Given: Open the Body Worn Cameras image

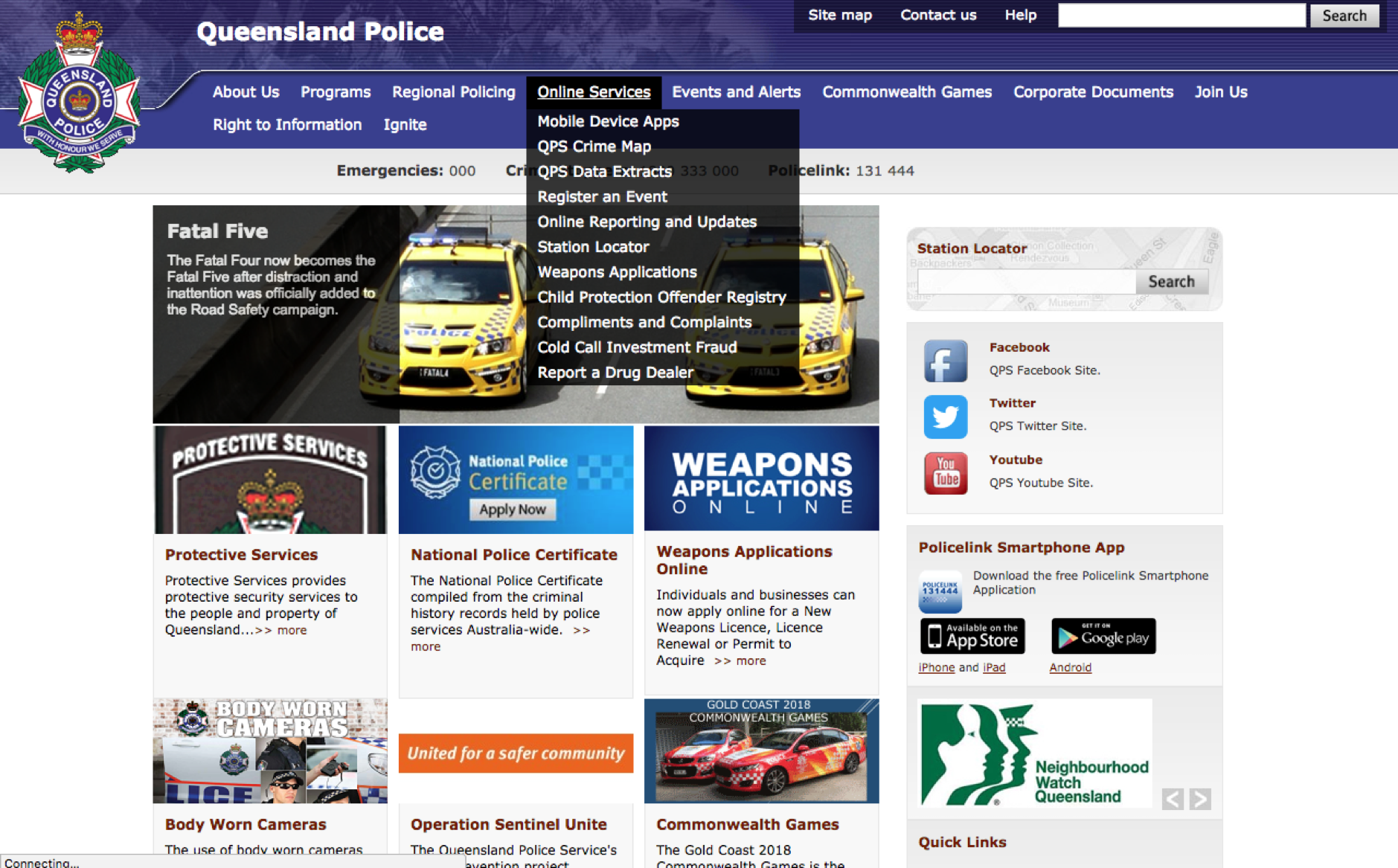Looking at the screenshot, I should (270, 750).
